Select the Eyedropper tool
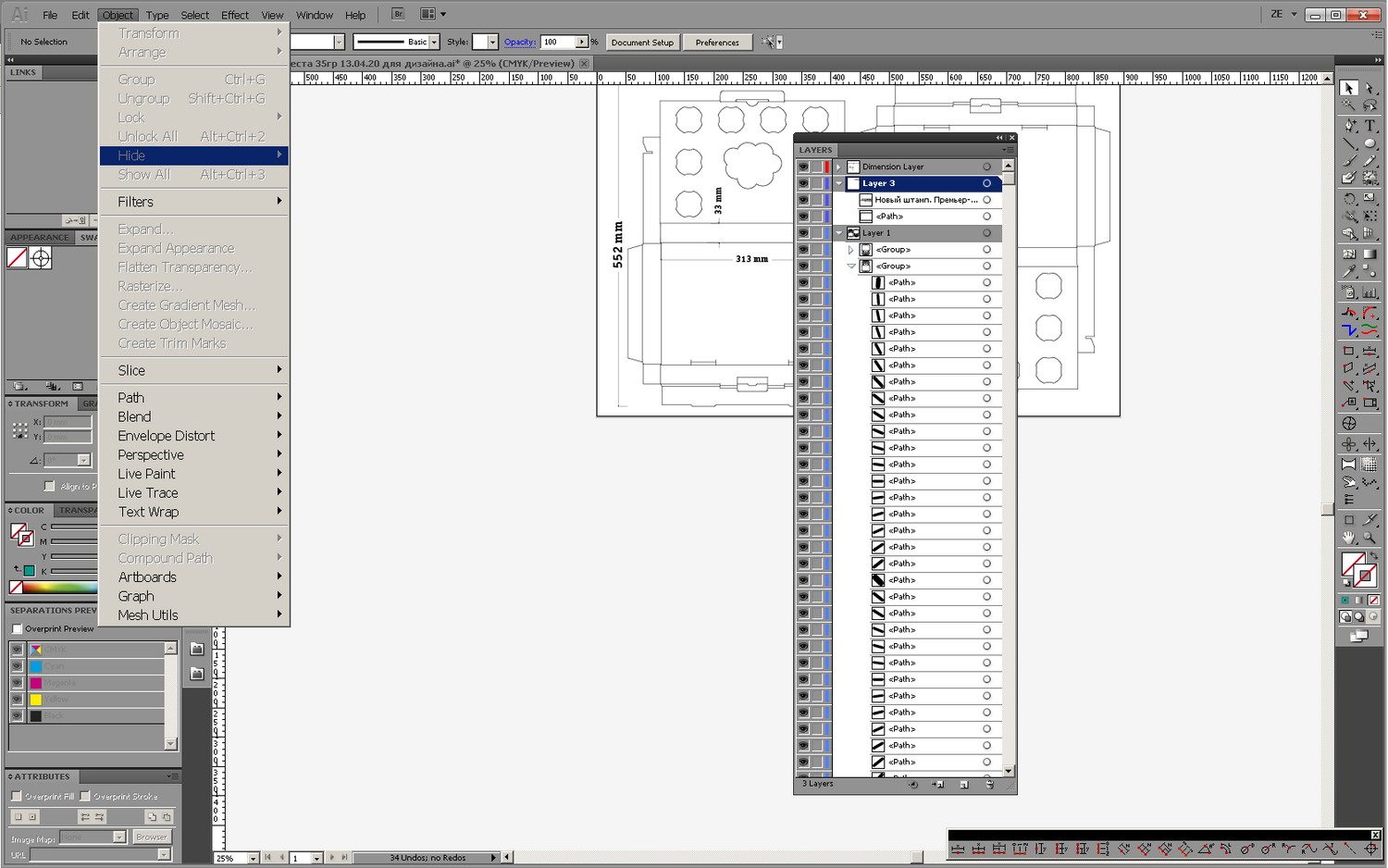The image size is (1388, 868). coord(1349,272)
